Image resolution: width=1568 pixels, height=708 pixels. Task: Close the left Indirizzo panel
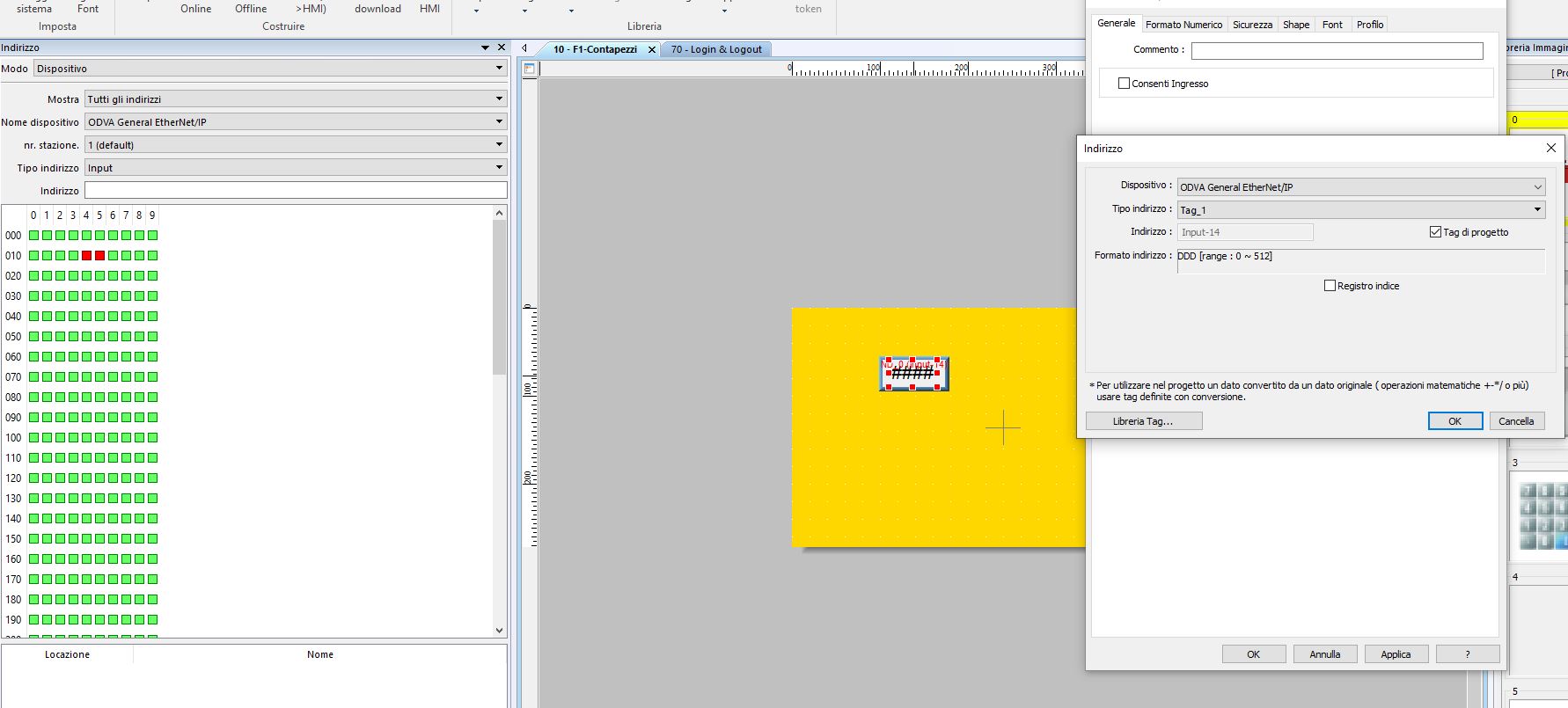[x=502, y=47]
